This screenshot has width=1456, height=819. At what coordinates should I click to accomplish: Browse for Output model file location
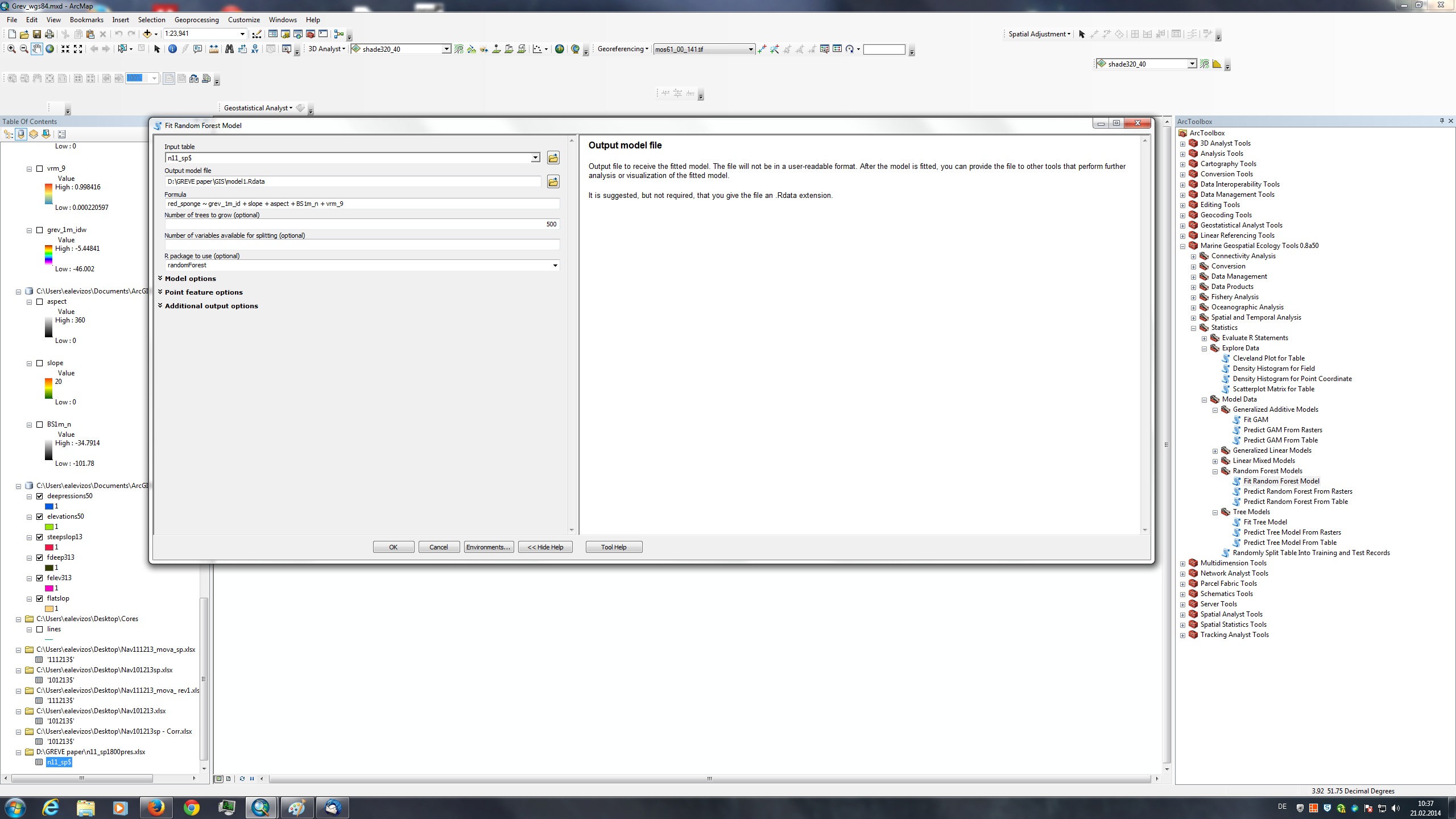click(x=553, y=181)
